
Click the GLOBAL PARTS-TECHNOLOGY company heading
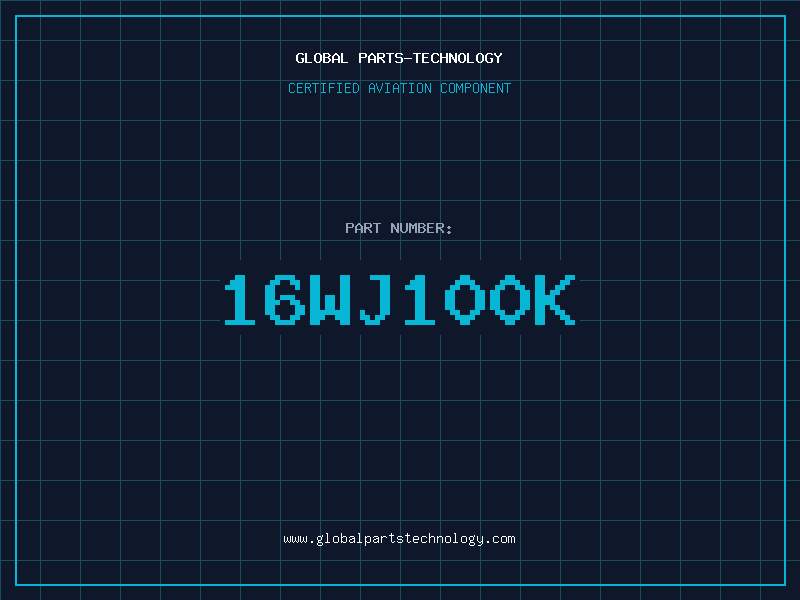click(399, 58)
